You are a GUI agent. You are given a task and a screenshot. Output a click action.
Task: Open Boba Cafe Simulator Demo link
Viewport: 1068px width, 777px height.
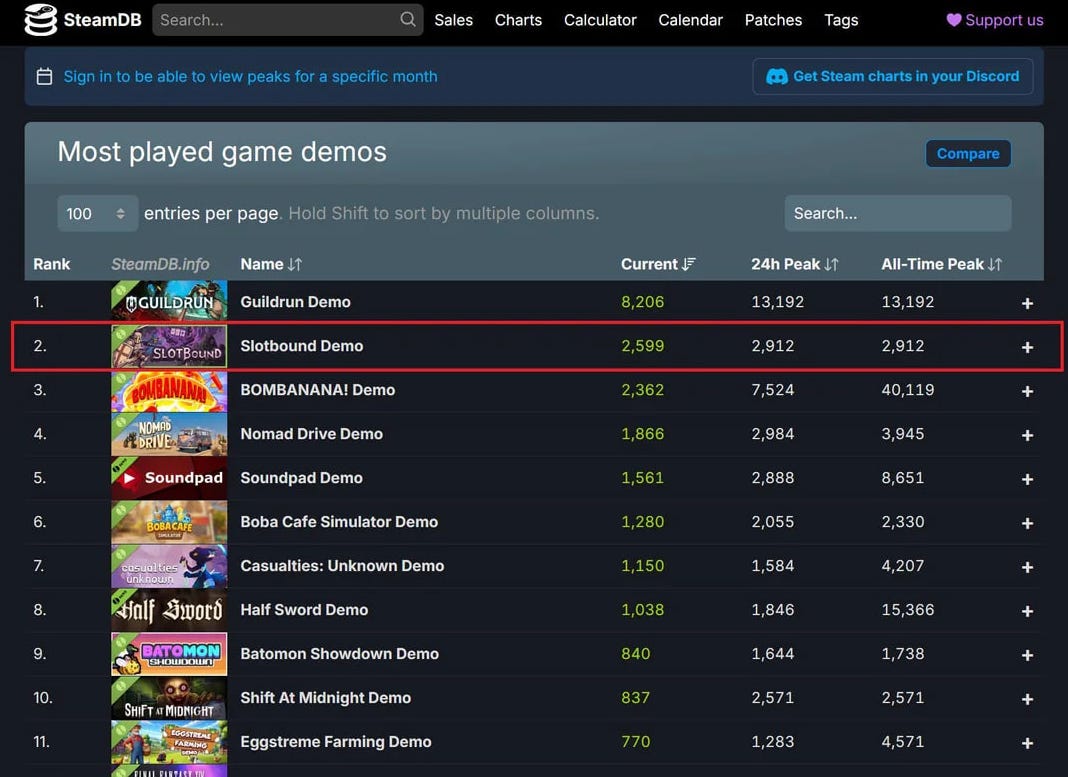[339, 522]
